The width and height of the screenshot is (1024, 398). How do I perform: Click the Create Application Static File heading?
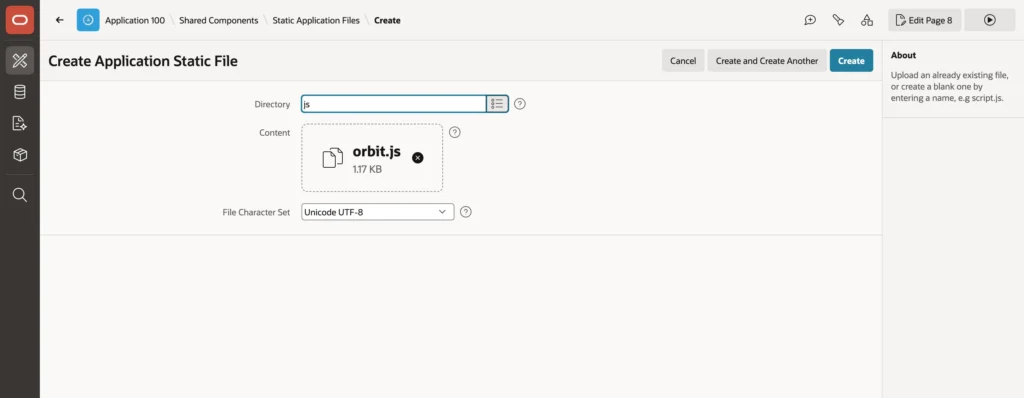143,61
